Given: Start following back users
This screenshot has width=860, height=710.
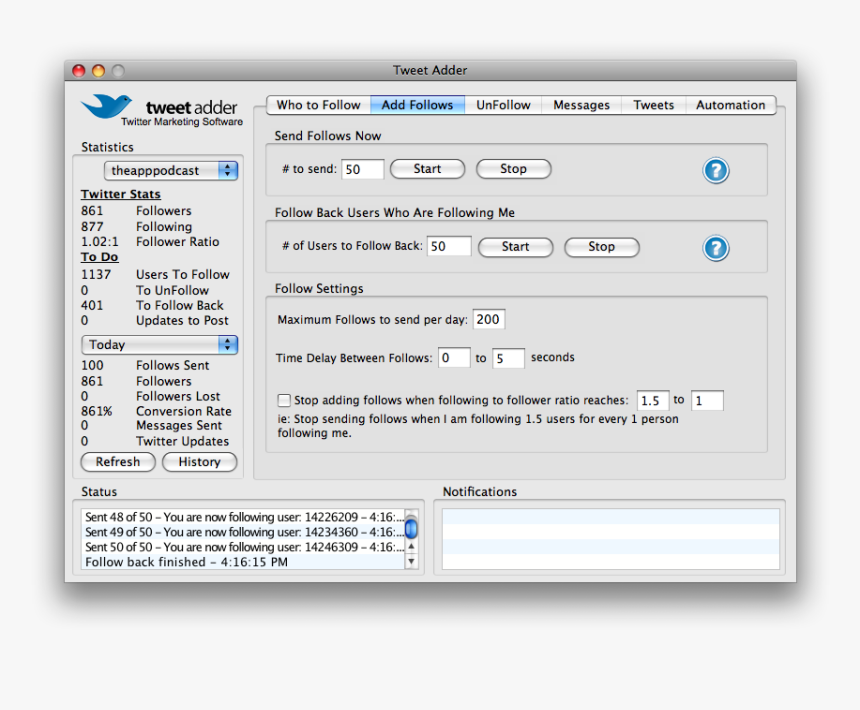Looking at the screenshot, I should 516,247.
